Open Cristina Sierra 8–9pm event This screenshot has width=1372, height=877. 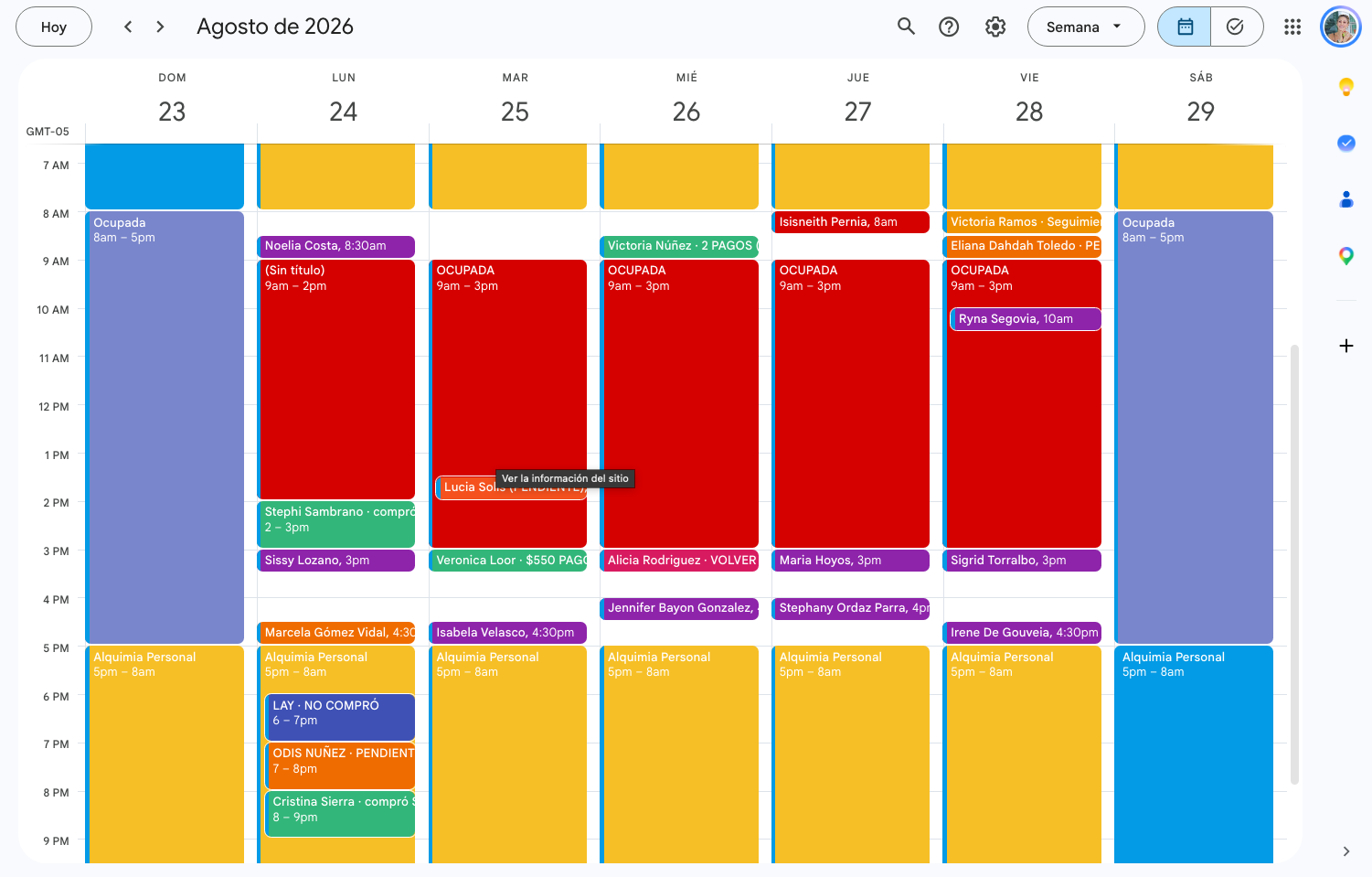click(340, 814)
